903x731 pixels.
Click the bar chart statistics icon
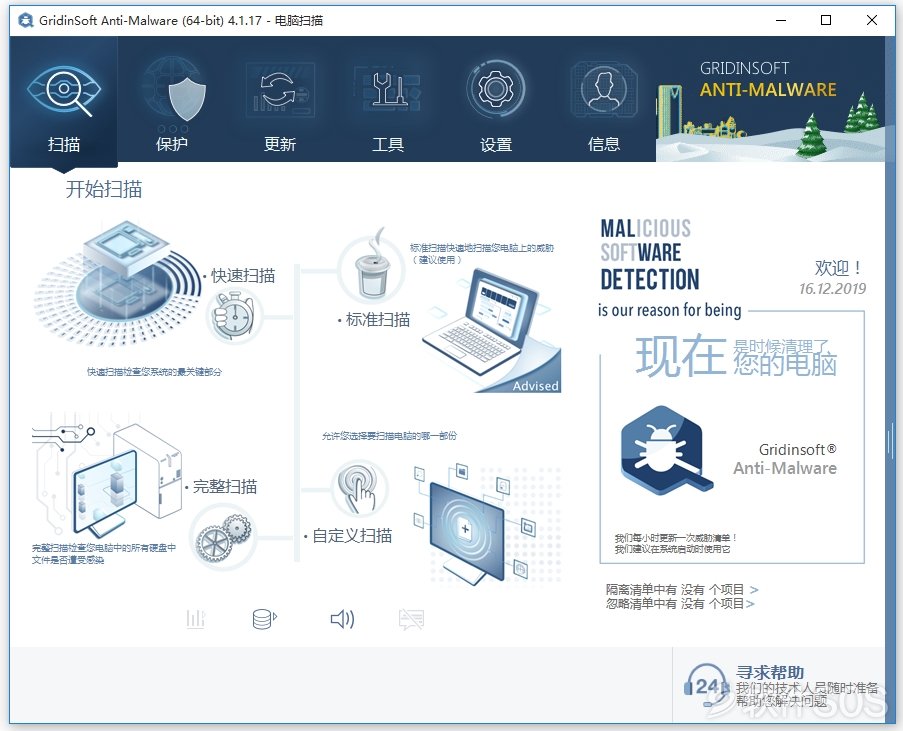pos(196,619)
